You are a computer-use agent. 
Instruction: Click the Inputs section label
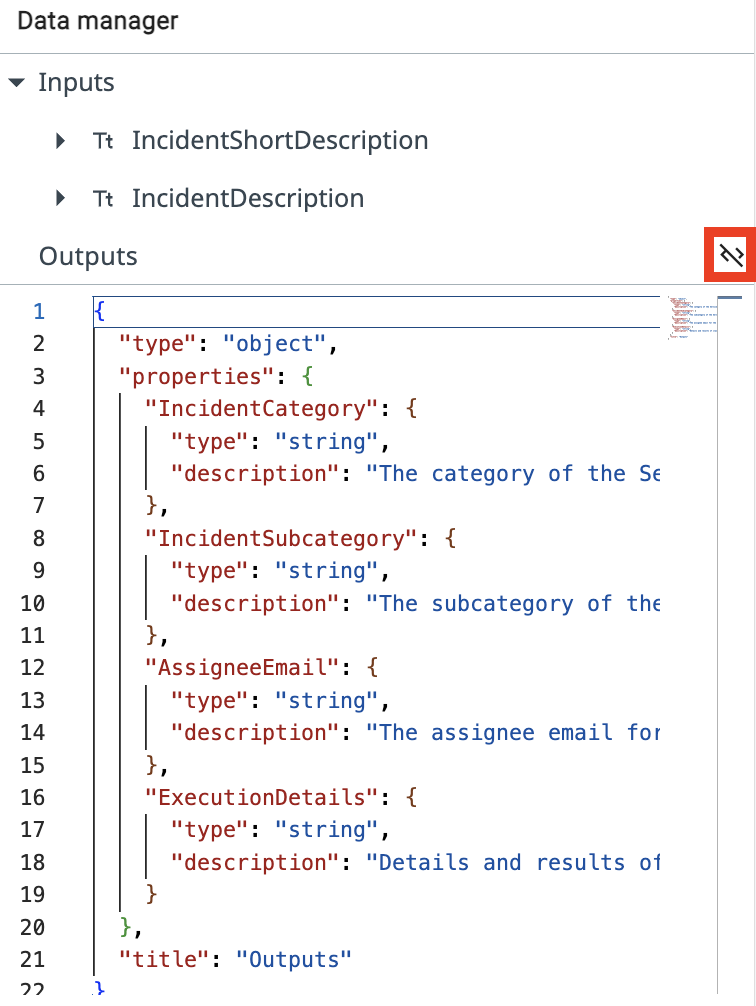pyautogui.click(x=76, y=83)
